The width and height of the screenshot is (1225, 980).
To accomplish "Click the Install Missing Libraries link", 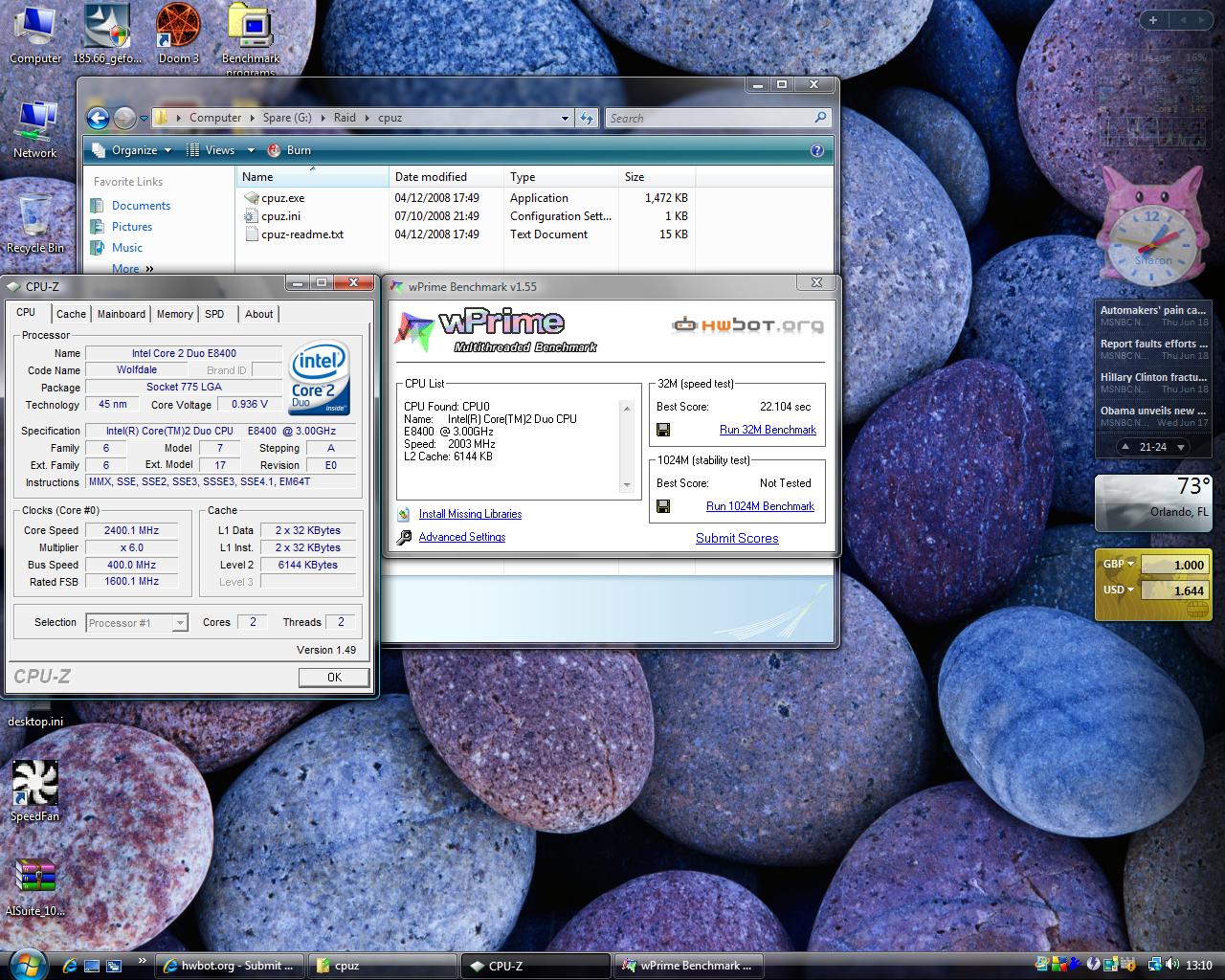I will tap(470, 514).
